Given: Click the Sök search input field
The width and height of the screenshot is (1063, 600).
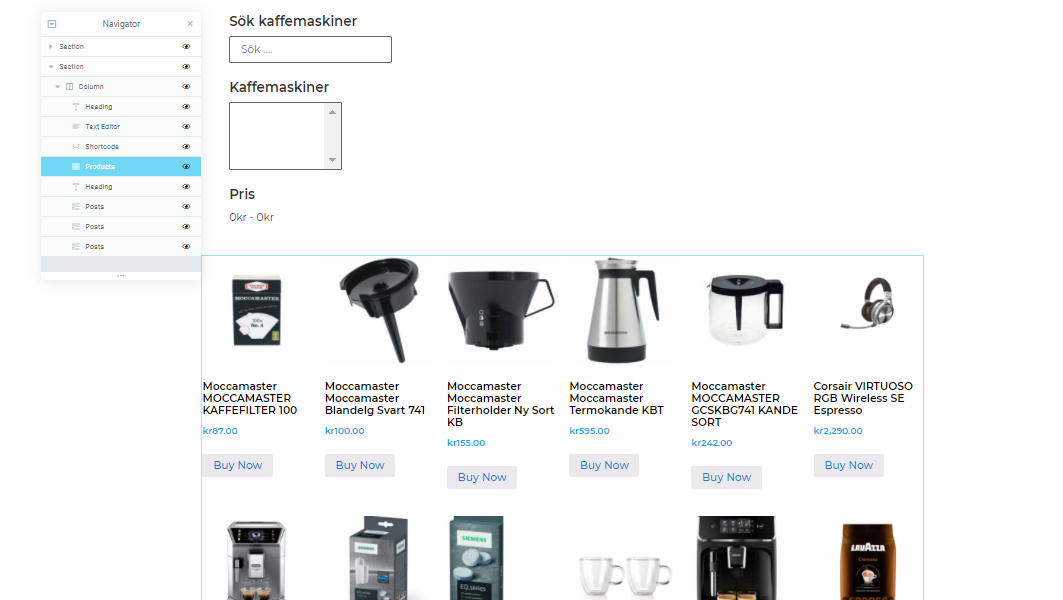Looking at the screenshot, I should click(310, 49).
